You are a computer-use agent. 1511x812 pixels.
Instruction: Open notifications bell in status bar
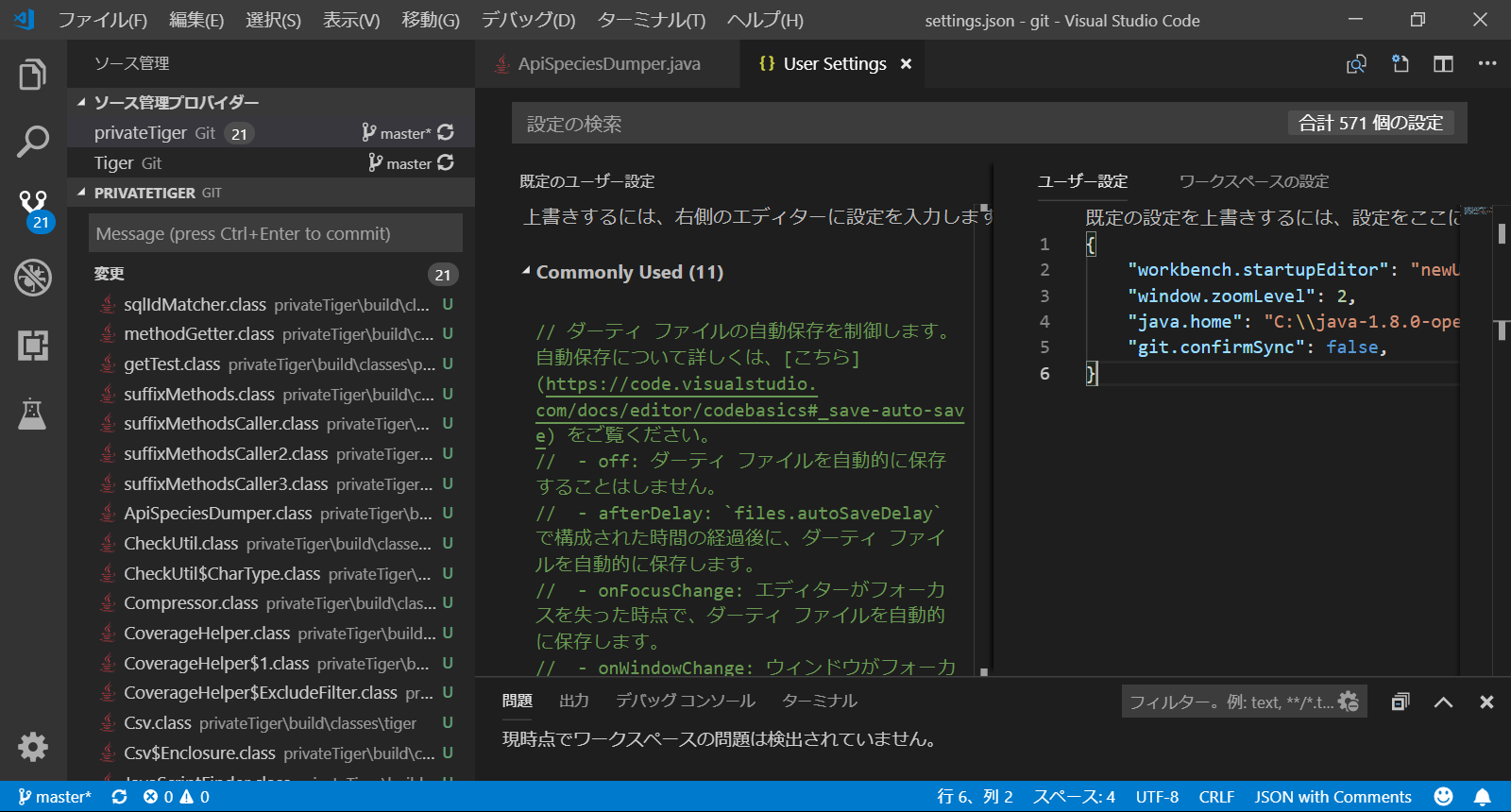click(x=1483, y=797)
